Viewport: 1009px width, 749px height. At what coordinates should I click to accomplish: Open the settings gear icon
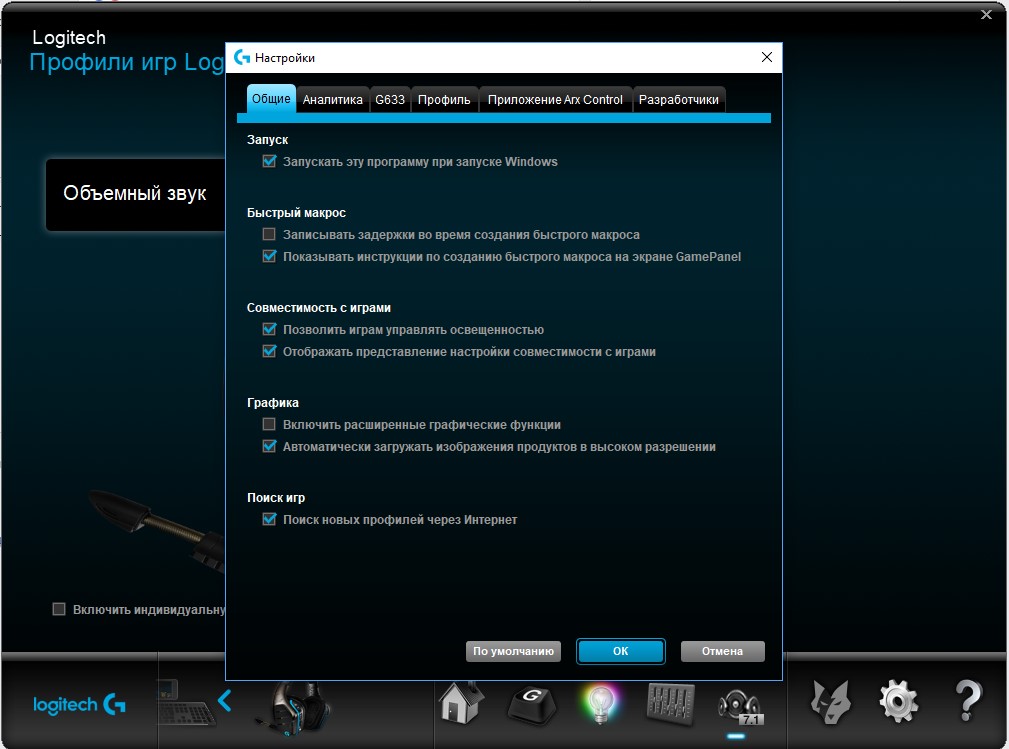(x=898, y=701)
